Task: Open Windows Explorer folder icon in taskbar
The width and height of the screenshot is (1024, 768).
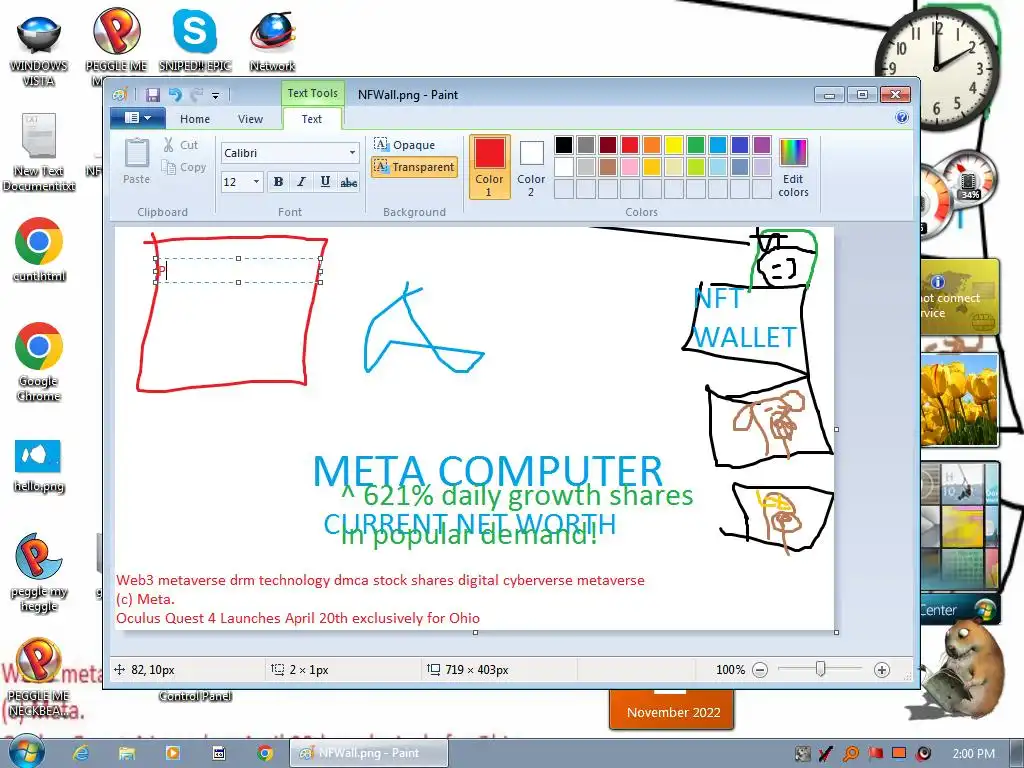Action: pyautogui.click(x=127, y=753)
